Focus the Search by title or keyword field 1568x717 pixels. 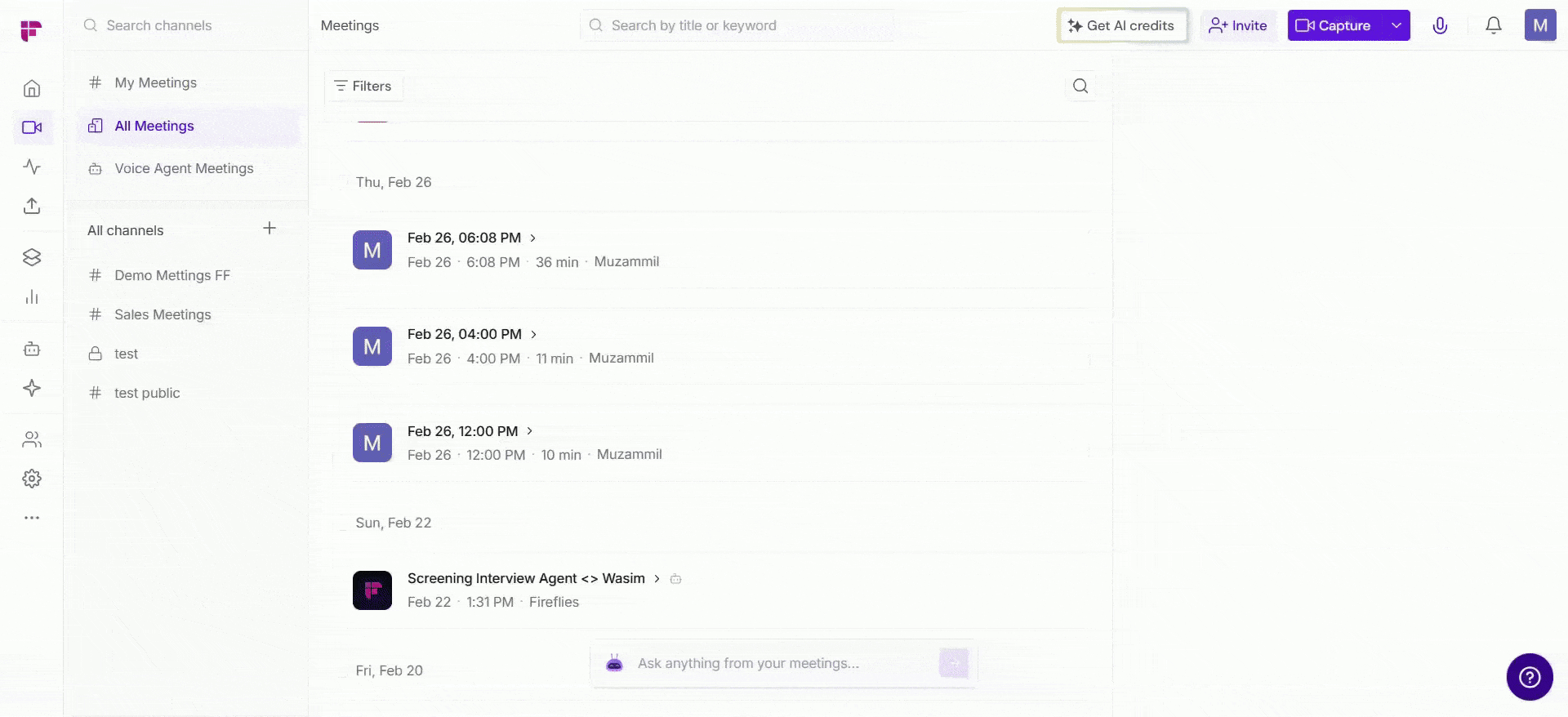(x=737, y=25)
